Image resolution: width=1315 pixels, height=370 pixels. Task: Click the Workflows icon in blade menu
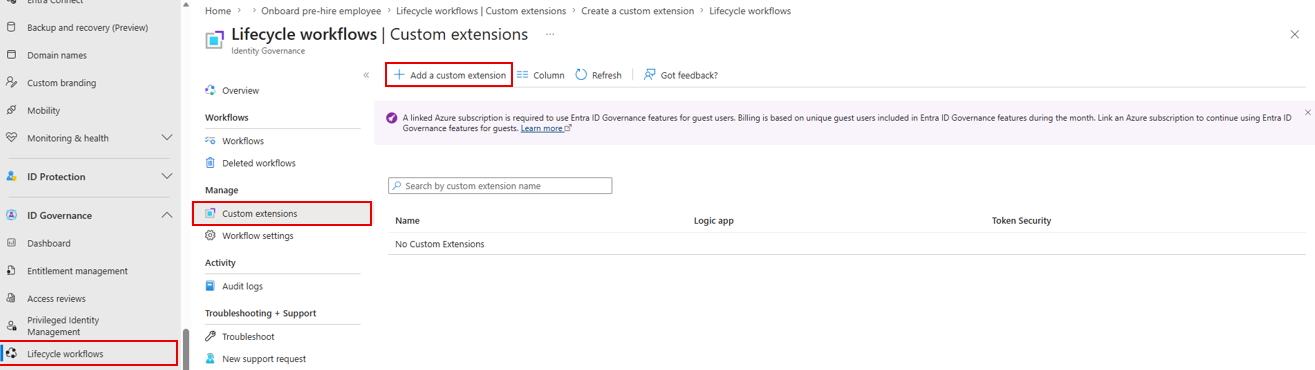point(210,141)
